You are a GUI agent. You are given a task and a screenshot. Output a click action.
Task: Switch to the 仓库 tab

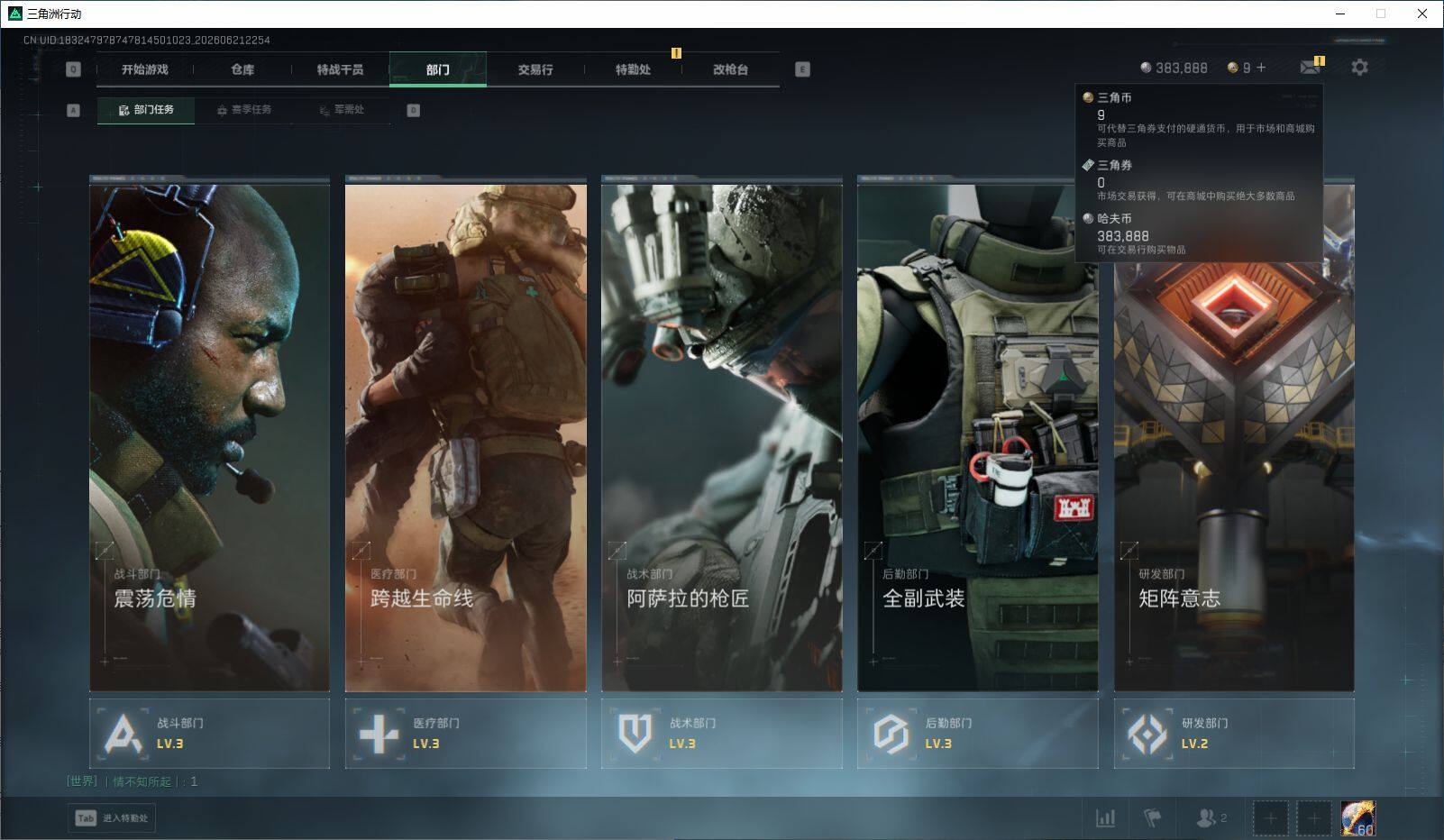pos(242,69)
